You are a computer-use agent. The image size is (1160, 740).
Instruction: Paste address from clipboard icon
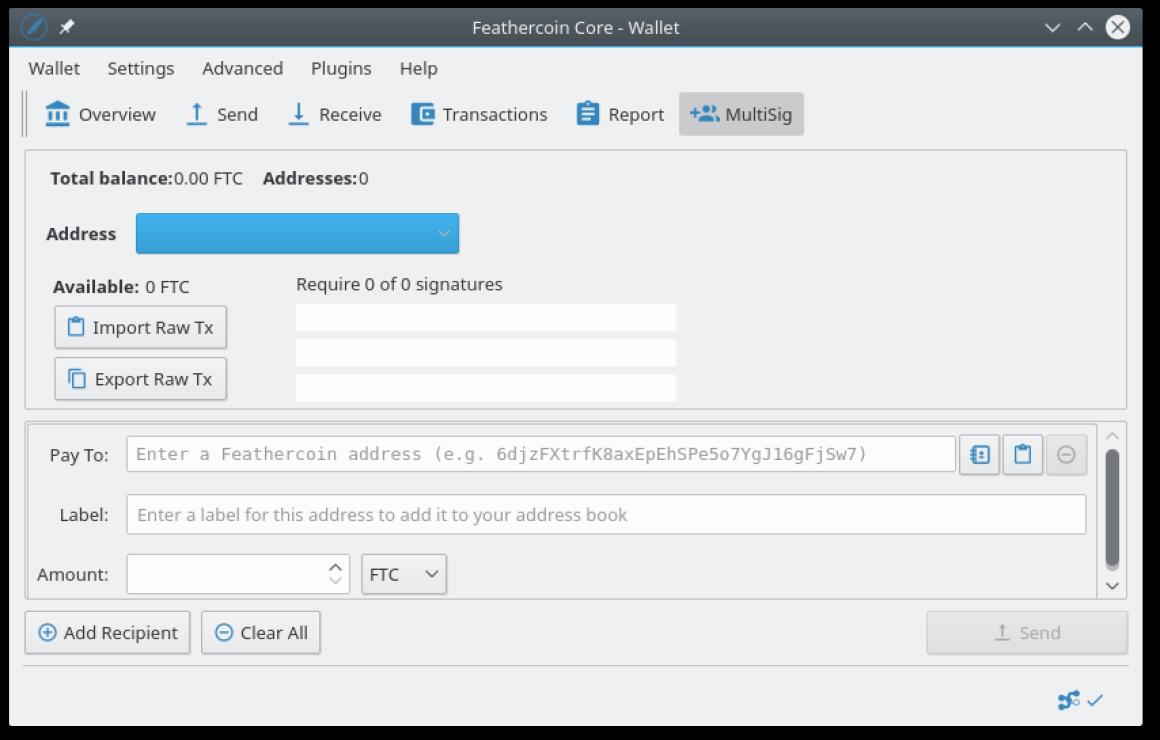pyautogui.click(x=1022, y=454)
